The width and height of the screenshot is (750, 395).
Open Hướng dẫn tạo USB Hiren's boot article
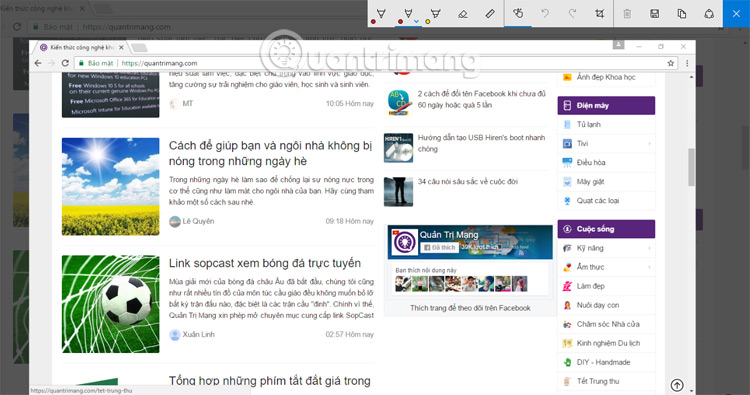pyautogui.click(x=481, y=143)
